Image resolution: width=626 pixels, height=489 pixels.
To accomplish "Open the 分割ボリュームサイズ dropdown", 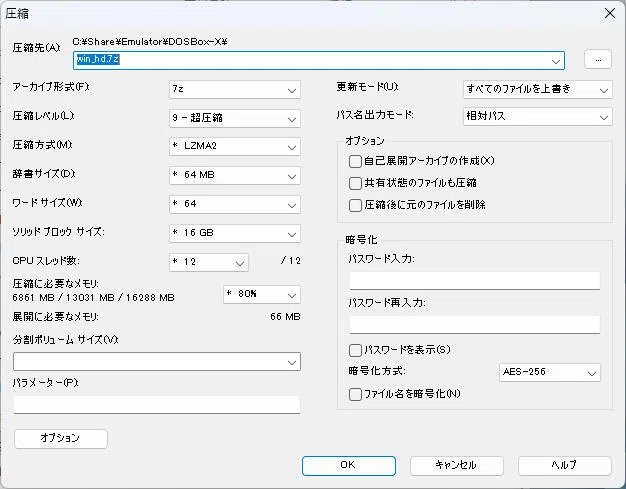I will (157, 362).
